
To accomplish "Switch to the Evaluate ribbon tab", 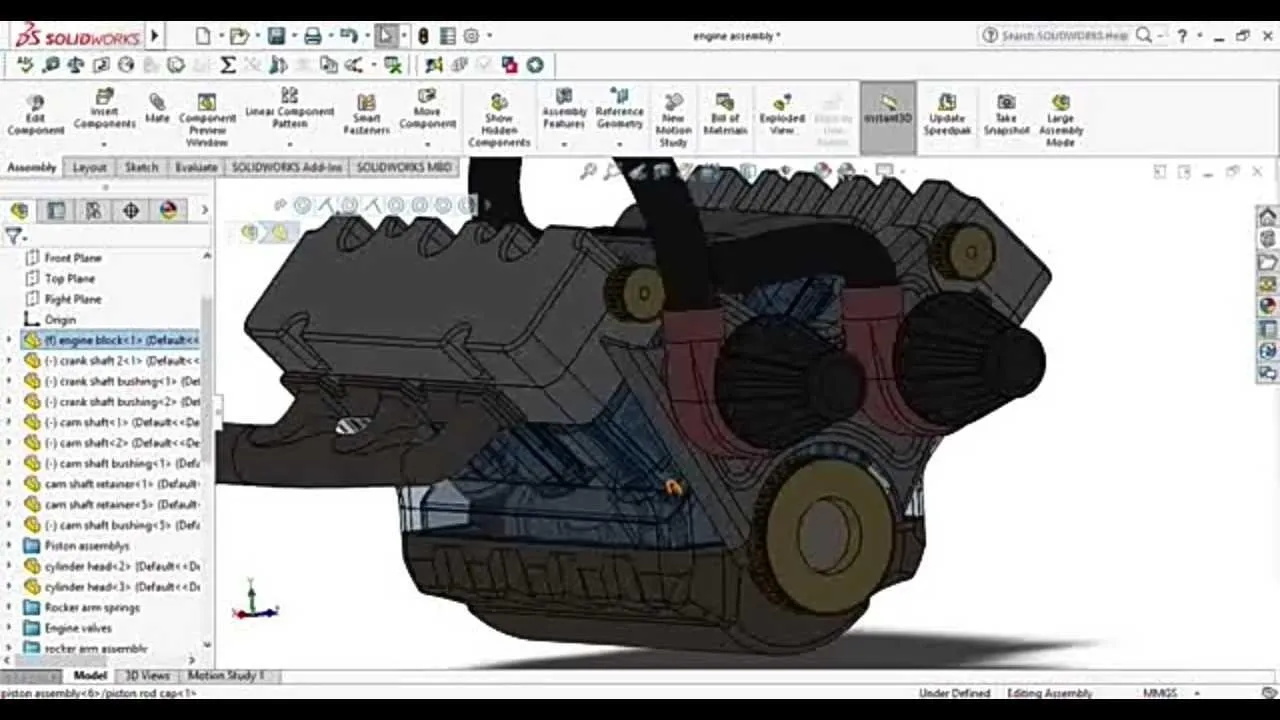I will point(196,167).
